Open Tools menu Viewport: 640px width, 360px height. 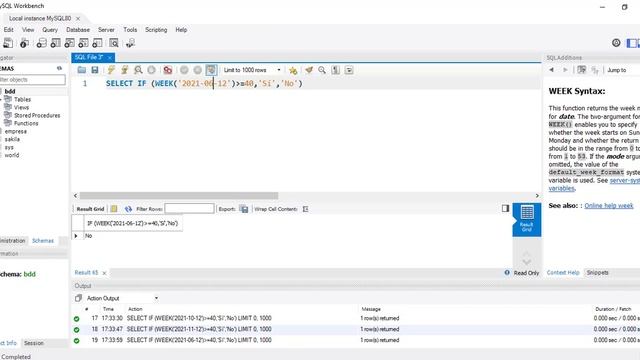130,30
